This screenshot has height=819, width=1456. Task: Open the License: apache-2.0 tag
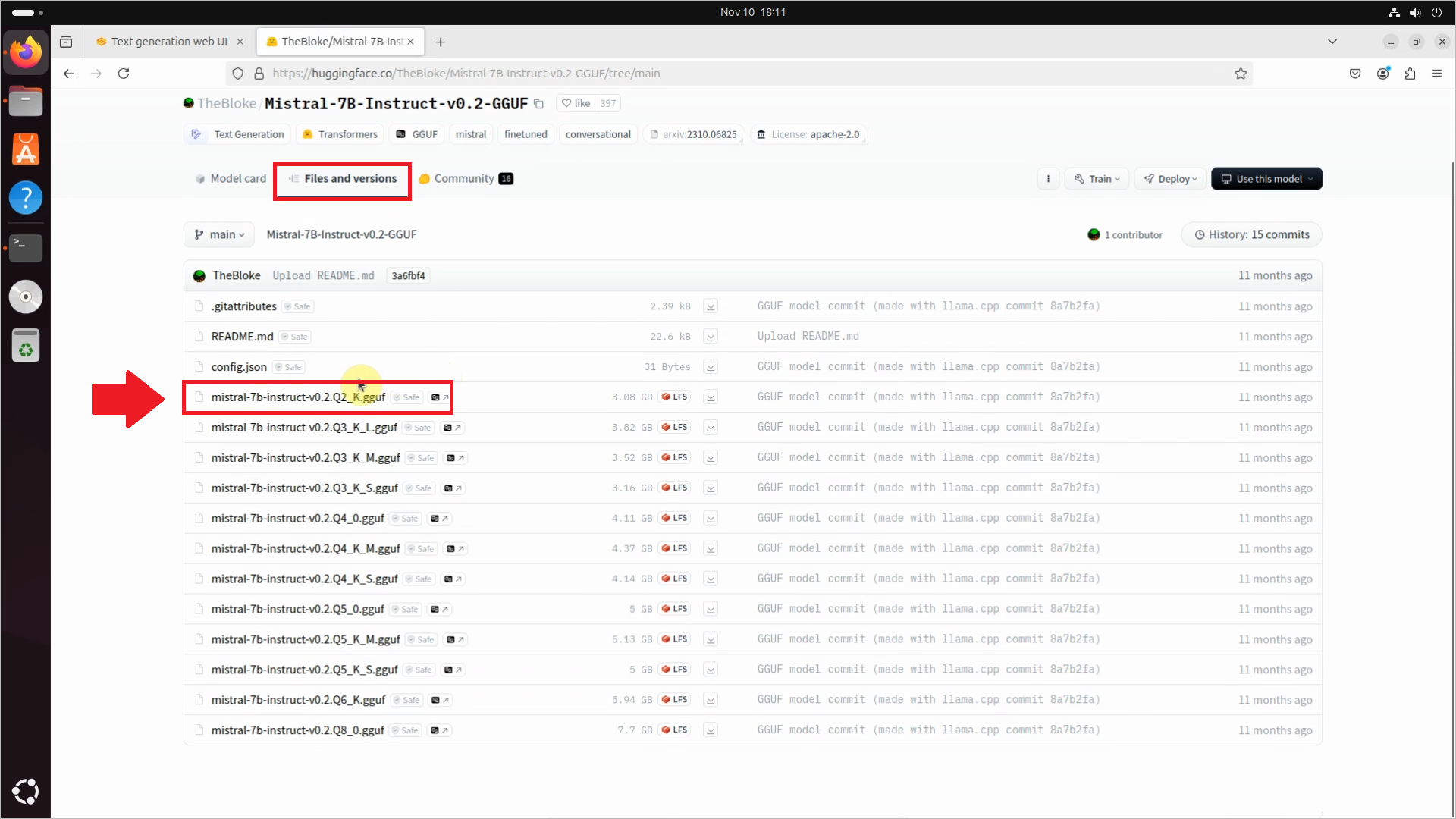tap(808, 135)
